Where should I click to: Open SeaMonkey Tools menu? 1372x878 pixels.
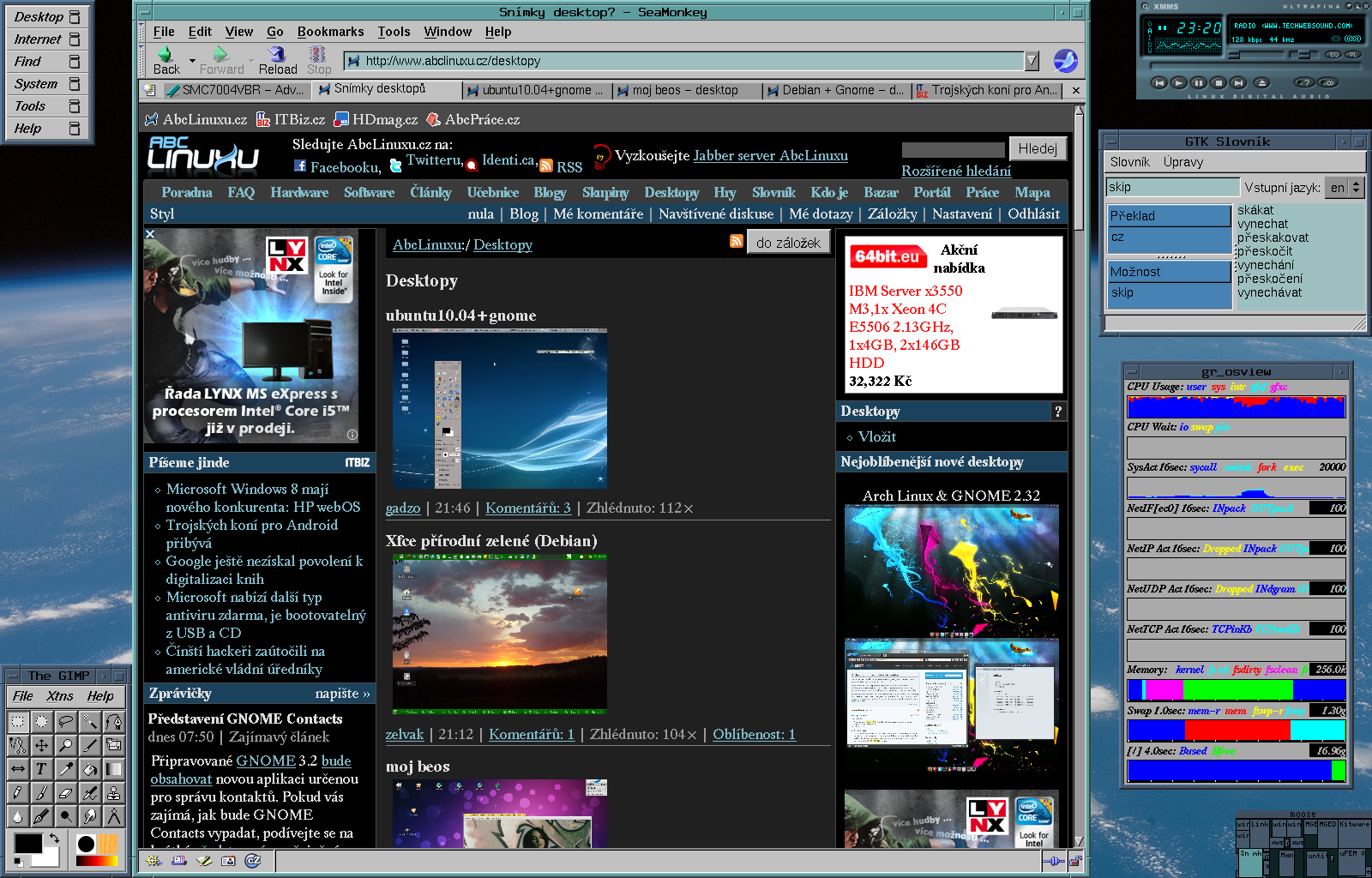tap(394, 32)
